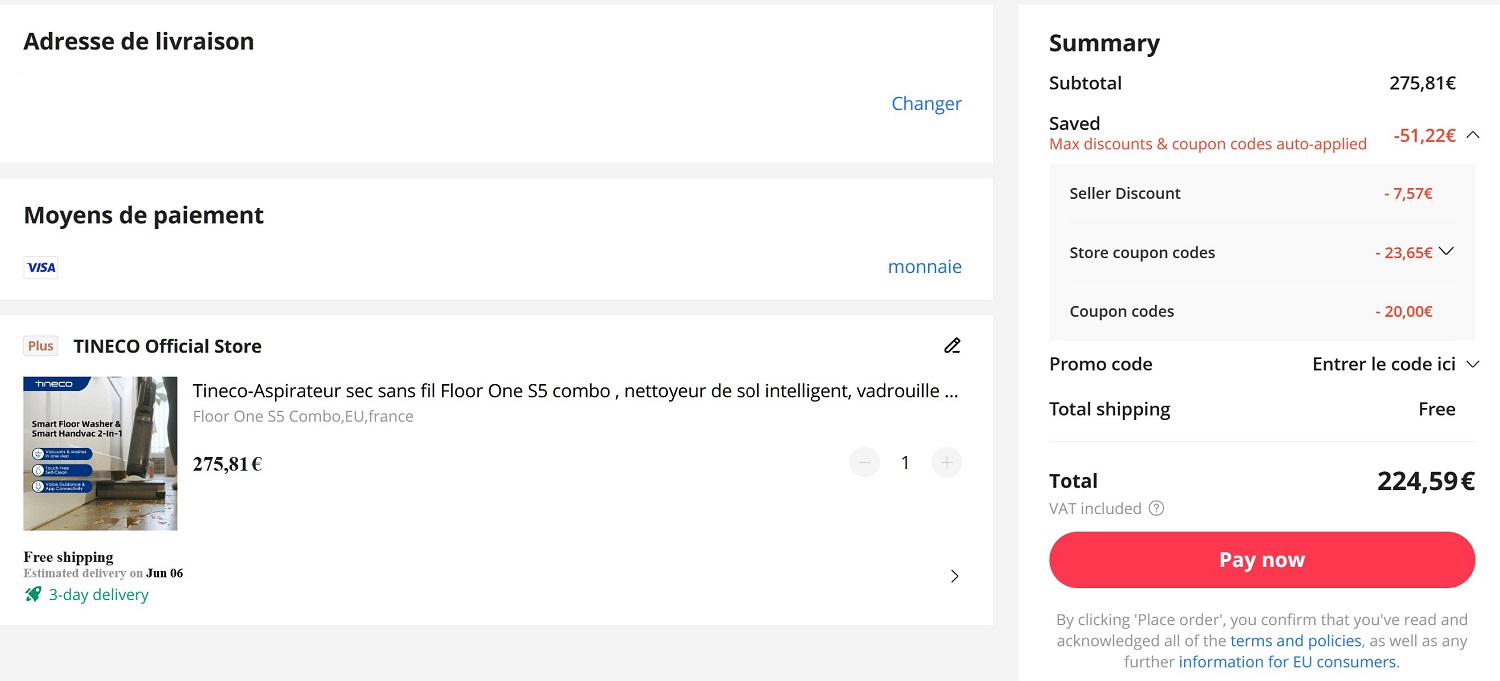1500x681 pixels.
Task: Click the Pay now button
Action: point(1262,560)
